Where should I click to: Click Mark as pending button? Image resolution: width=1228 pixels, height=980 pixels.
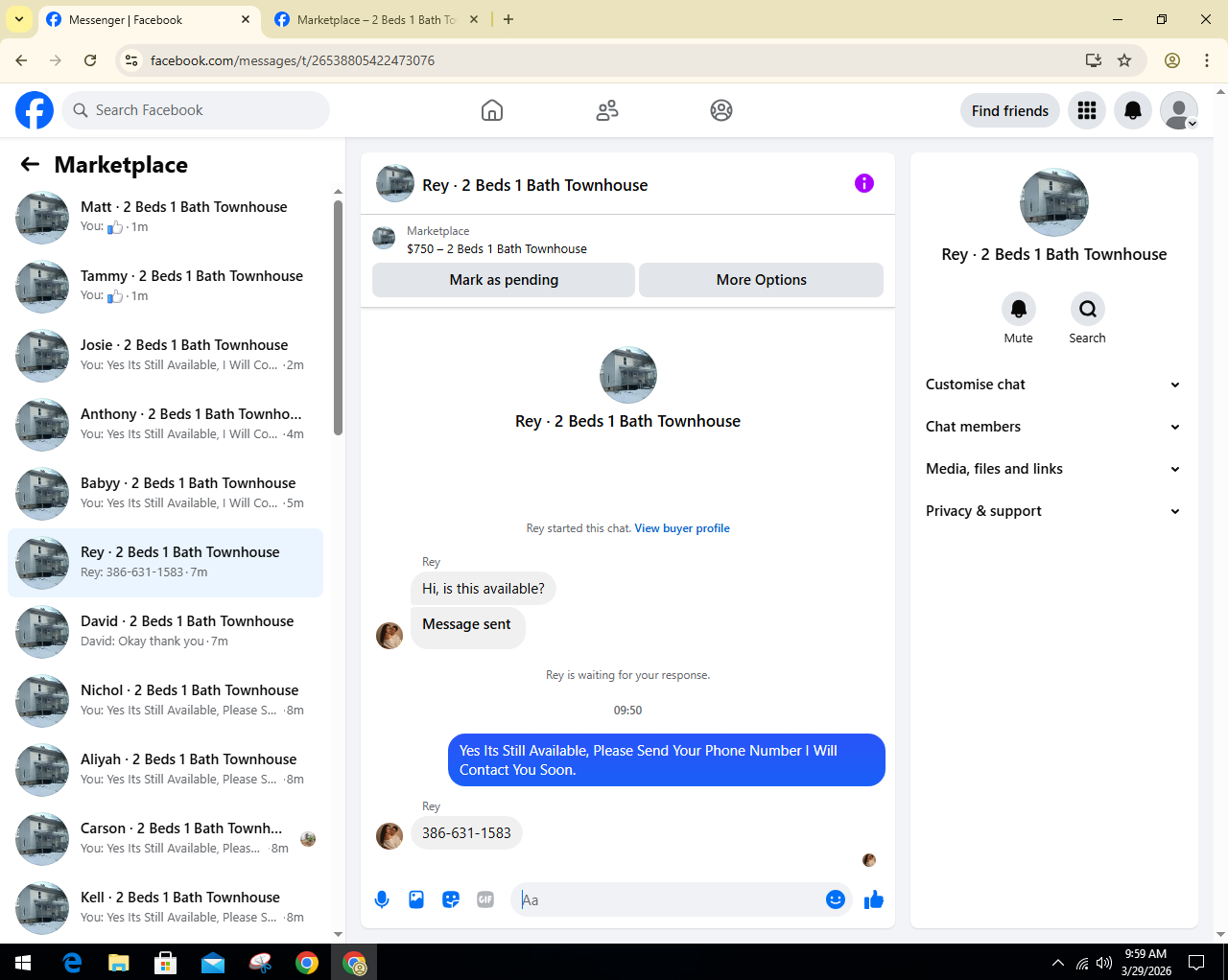pos(504,280)
